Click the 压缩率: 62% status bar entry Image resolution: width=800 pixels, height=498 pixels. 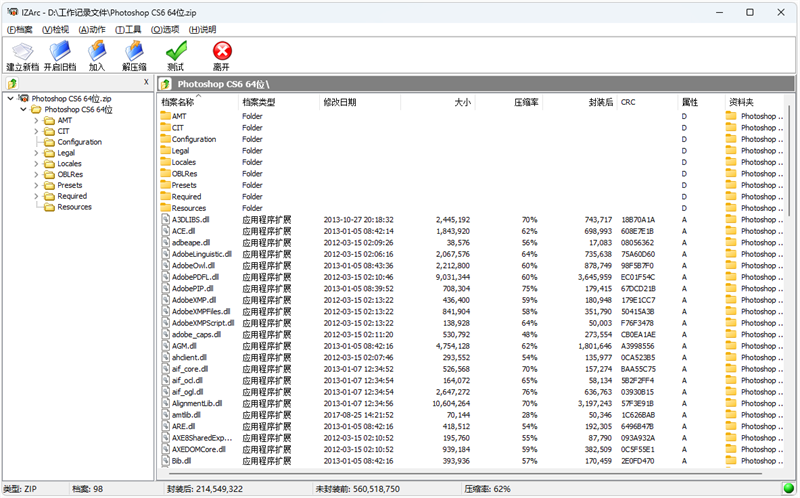[x=487, y=489]
